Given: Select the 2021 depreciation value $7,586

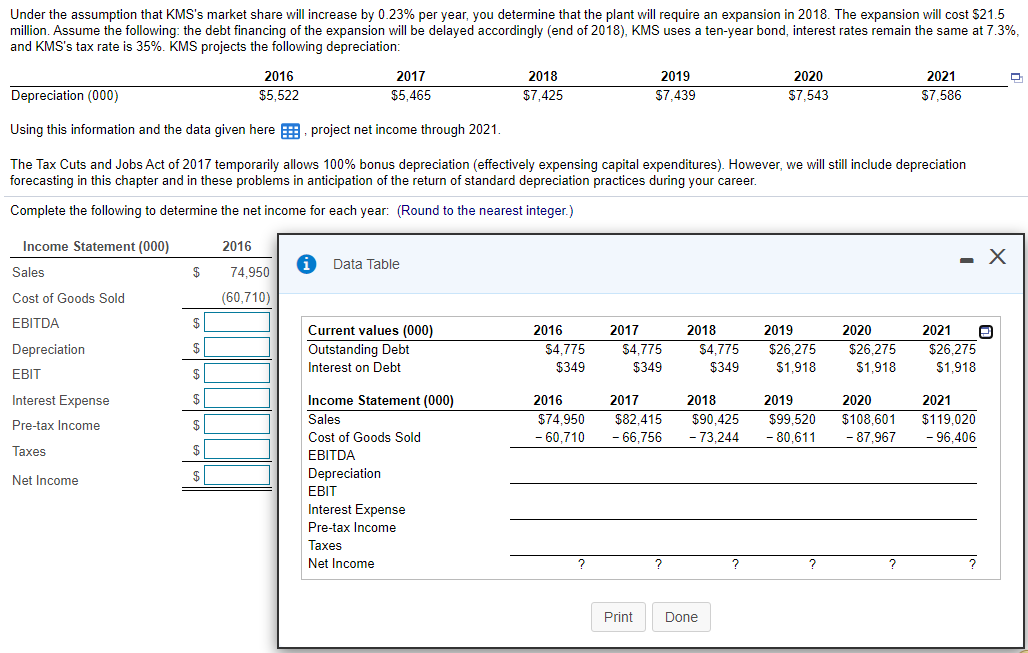Looking at the screenshot, I should (x=941, y=96).
